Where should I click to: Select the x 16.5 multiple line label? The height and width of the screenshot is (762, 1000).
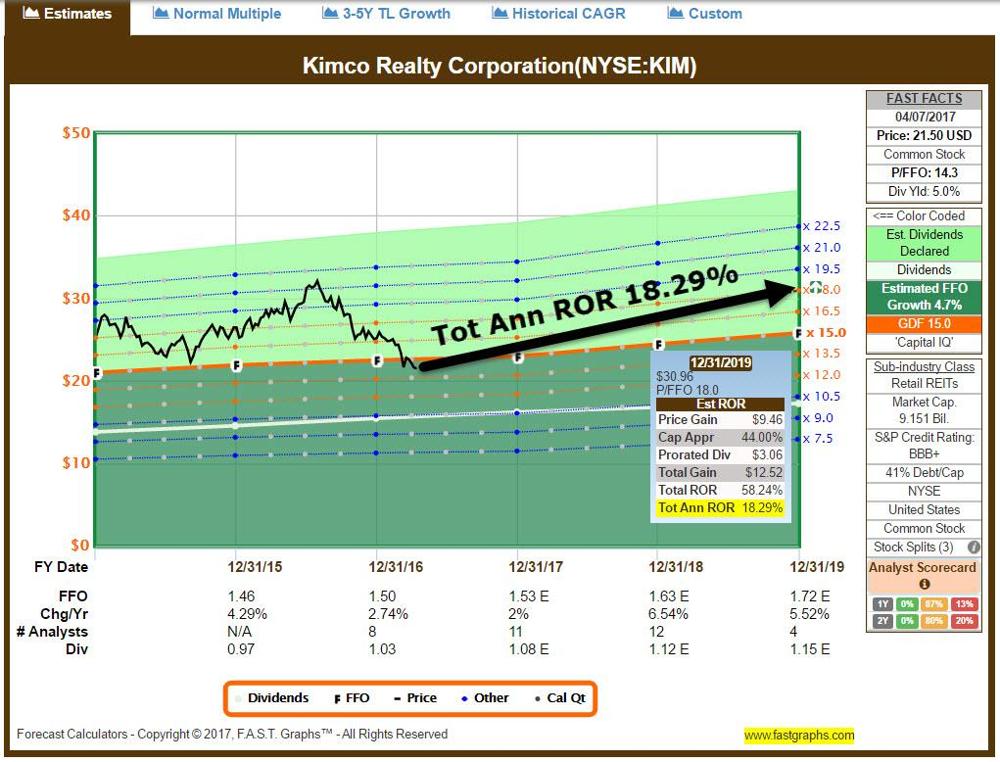[822, 311]
